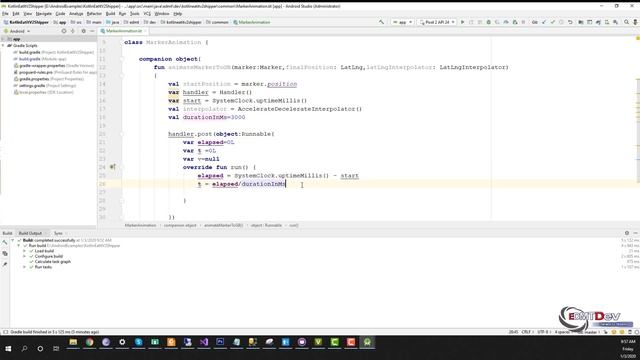This screenshot has width=640, height=360.
Task: Expand the Load build node
Action: 24,251
